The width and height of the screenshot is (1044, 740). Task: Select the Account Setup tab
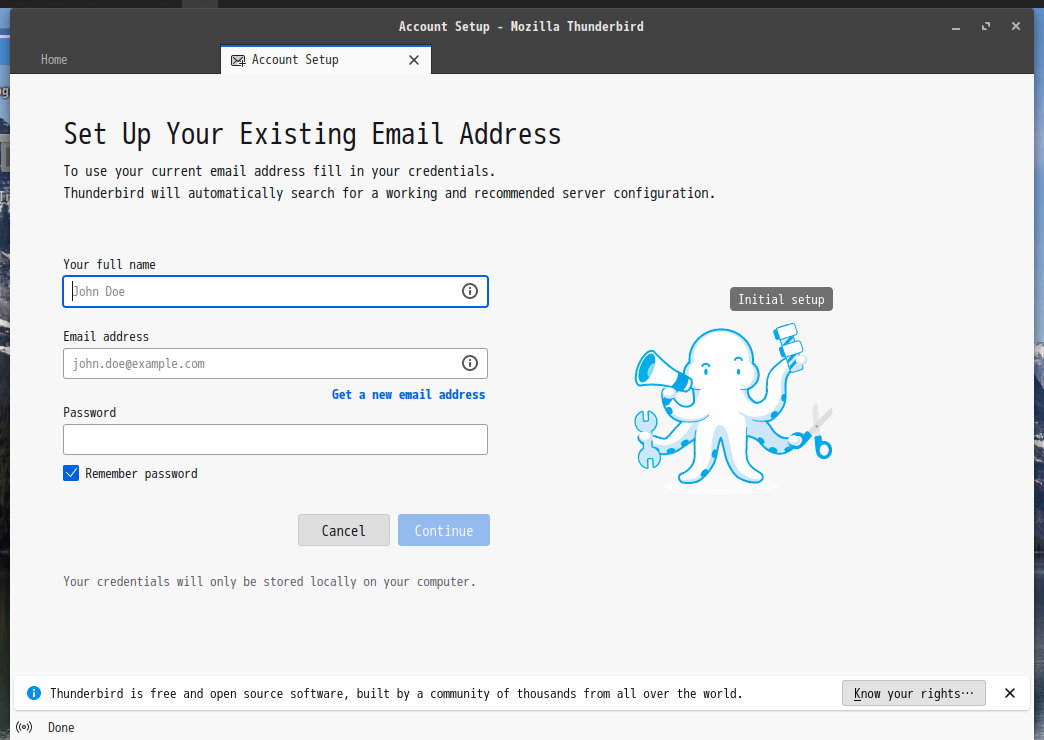point(326,60)
